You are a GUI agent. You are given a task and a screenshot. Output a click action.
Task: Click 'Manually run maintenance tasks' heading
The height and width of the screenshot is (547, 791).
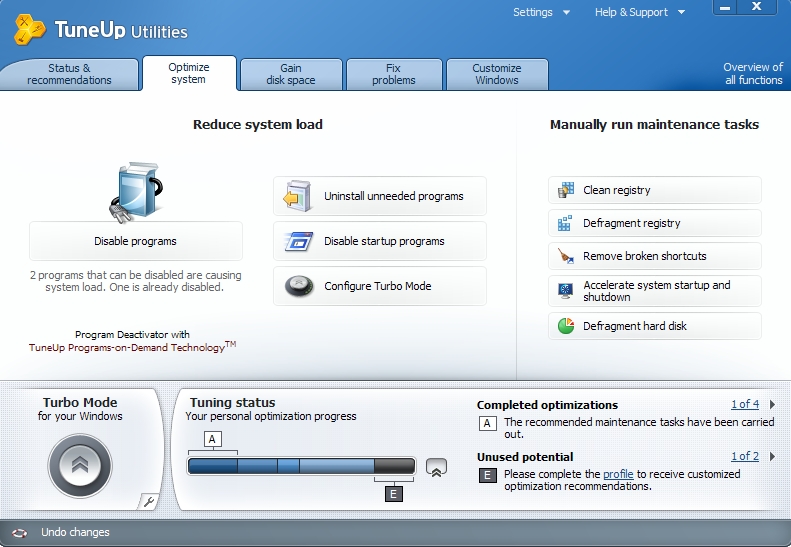(x=654, y=125)
